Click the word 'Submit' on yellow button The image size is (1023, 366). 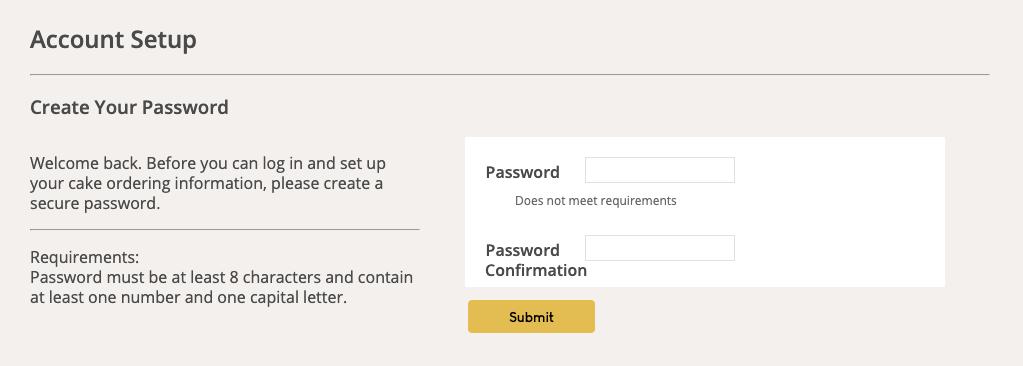pos(531,317)
